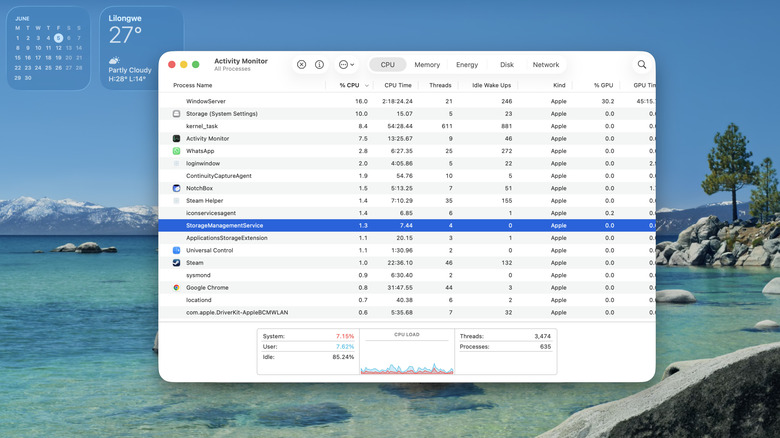
Task: Select the locationd process row
Action: coord(407,300)
